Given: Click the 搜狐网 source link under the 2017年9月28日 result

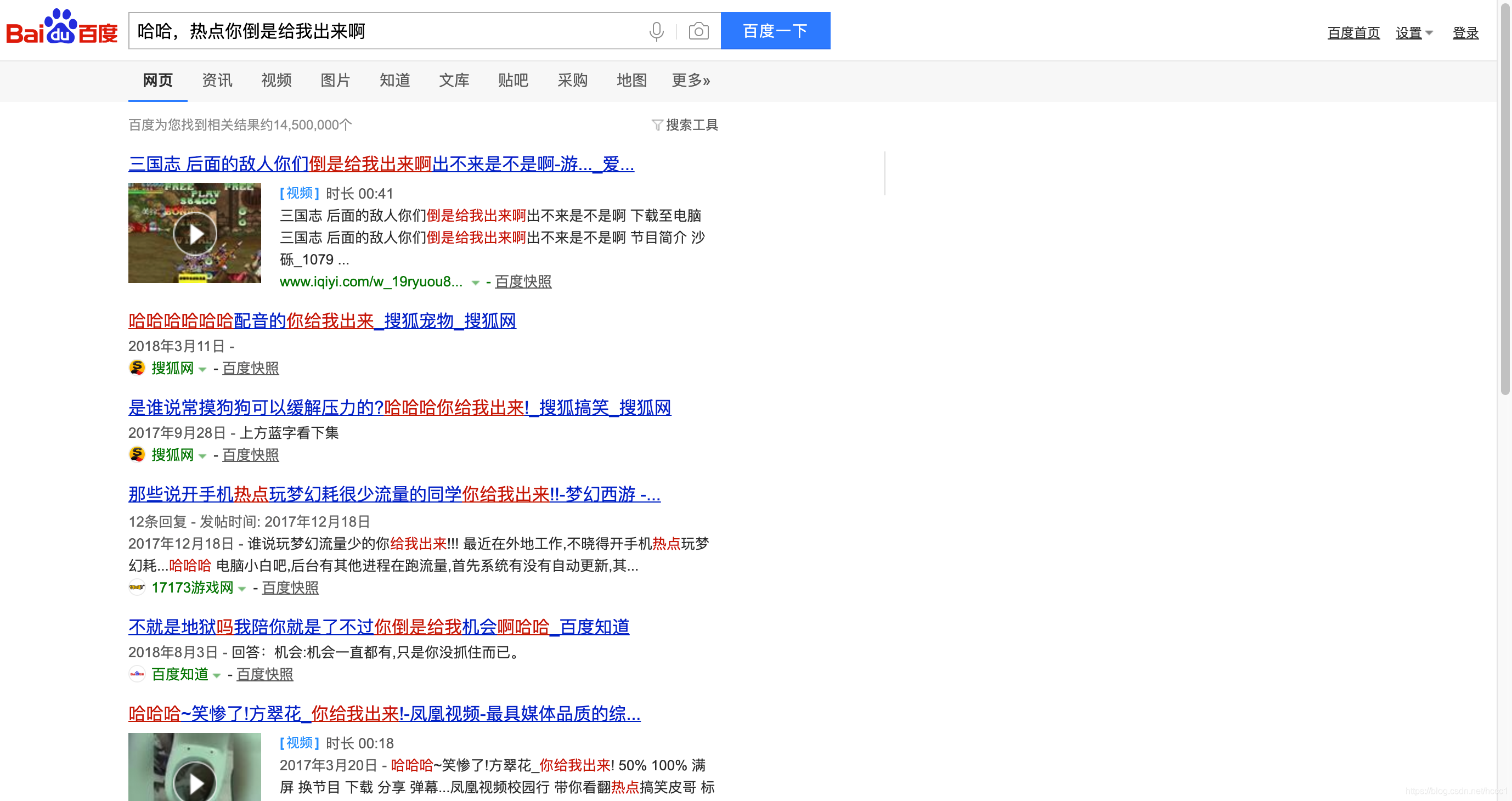Looking at the screenshot, I should [x=173, y=455].
